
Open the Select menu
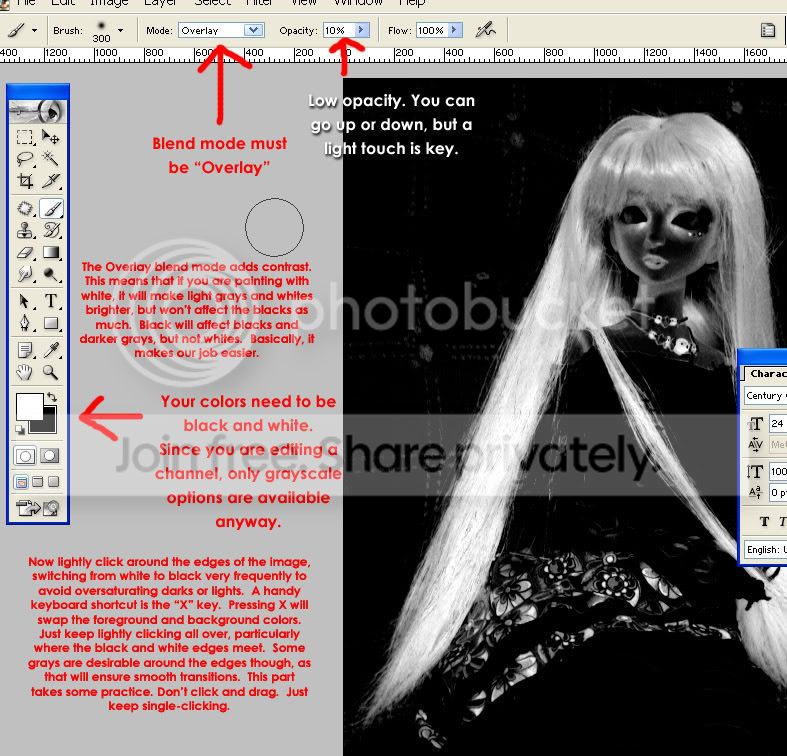212,3
